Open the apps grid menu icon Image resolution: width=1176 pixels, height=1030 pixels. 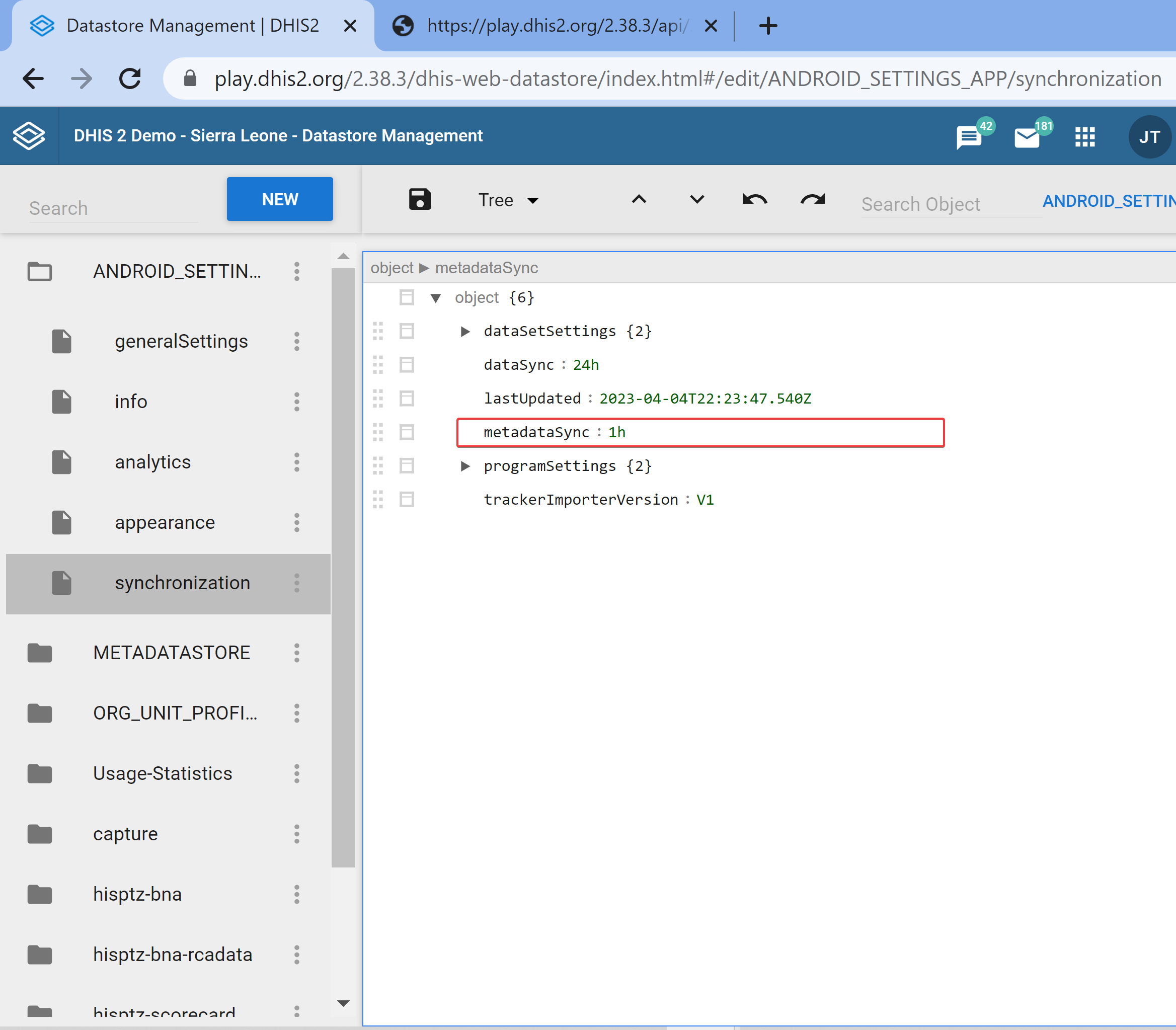1085,137
